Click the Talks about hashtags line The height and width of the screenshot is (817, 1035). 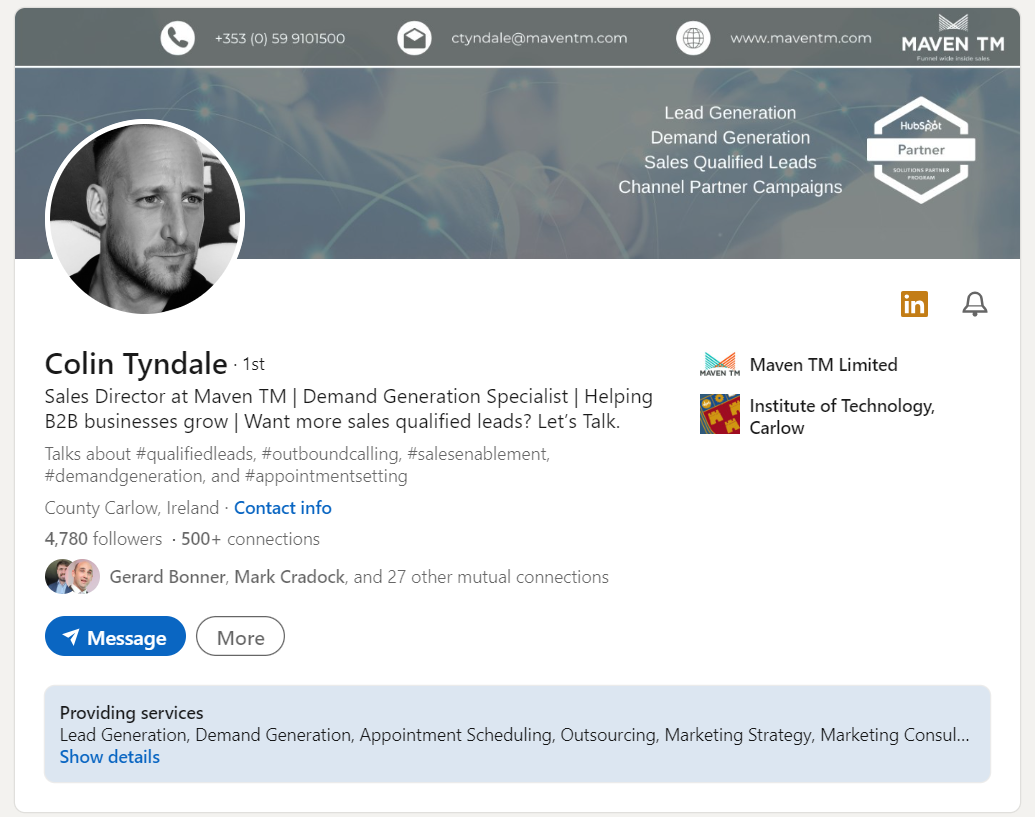297,465
